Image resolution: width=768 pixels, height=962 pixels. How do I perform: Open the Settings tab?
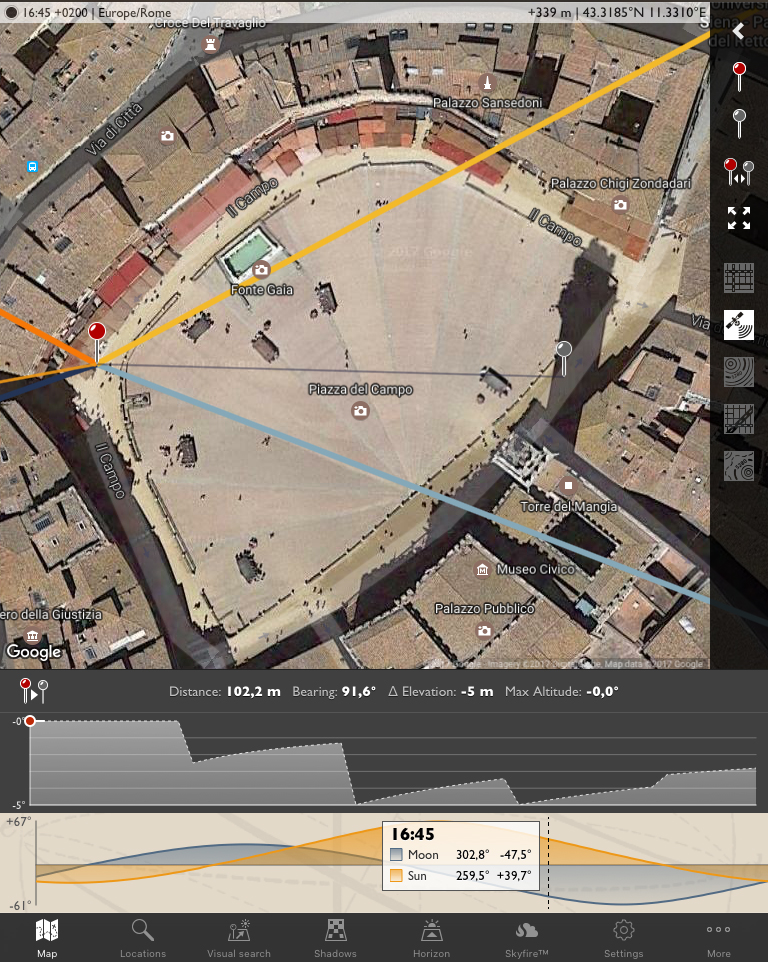[623, 938]
